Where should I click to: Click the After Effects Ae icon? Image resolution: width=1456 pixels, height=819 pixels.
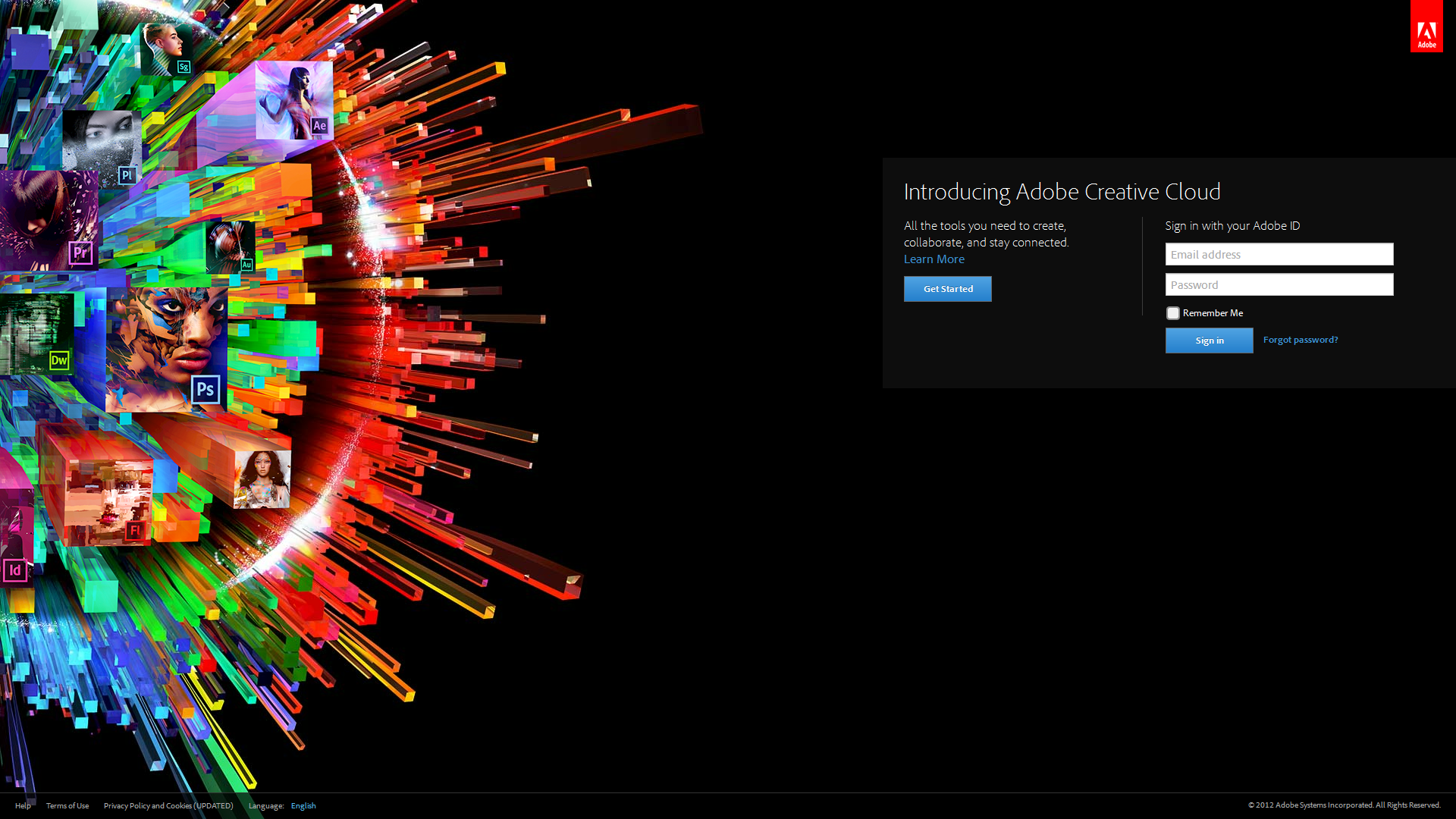[x=319, y=126]
